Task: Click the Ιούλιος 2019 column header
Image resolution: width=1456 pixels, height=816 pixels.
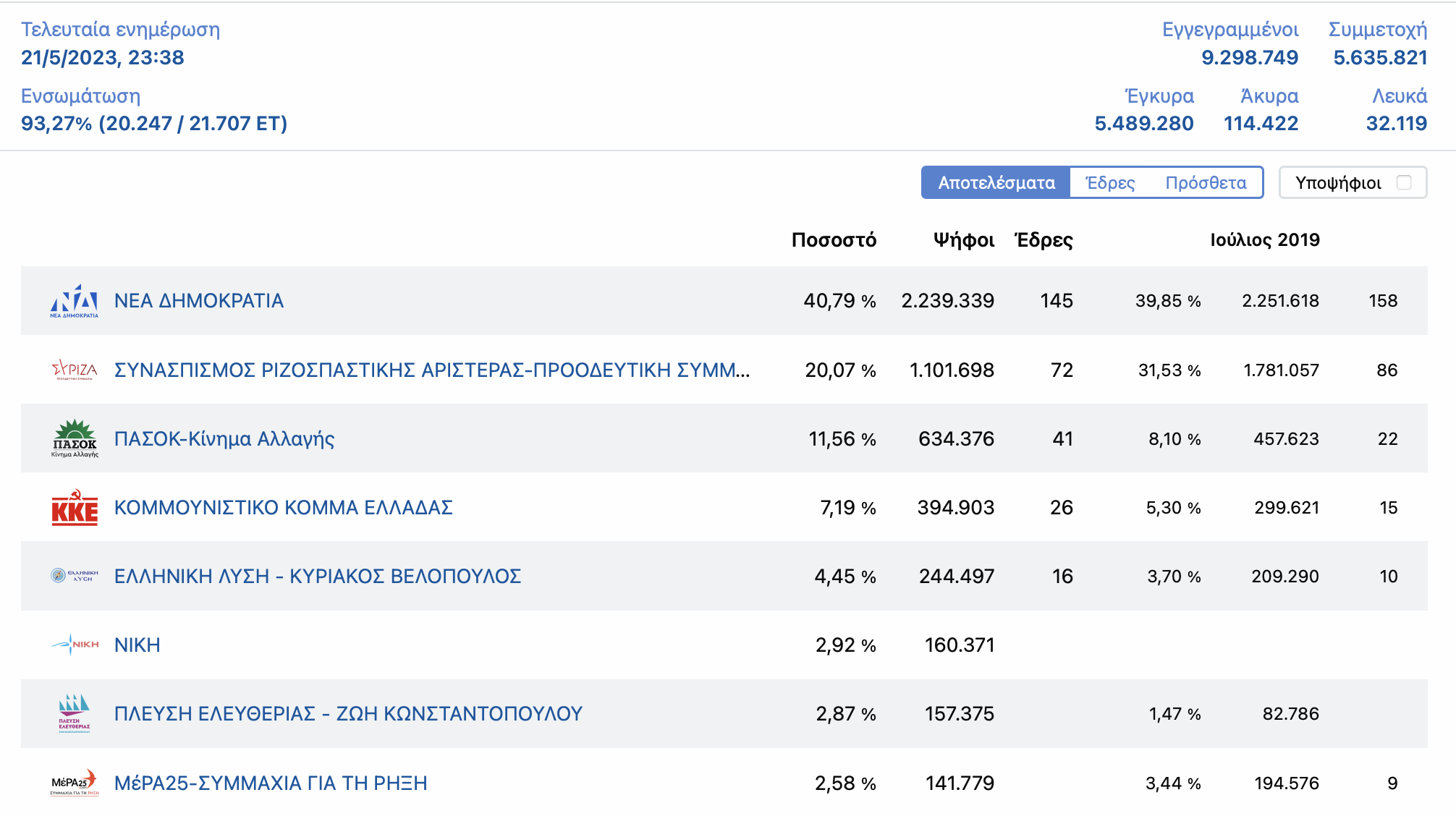Action: (1265, 240)
